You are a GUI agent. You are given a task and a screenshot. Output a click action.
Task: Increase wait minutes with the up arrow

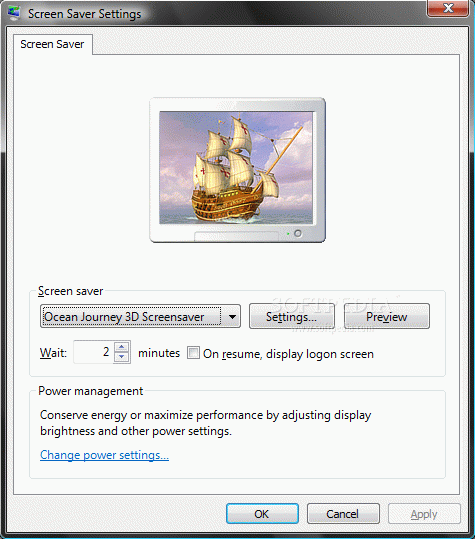[x=122, y=346]
